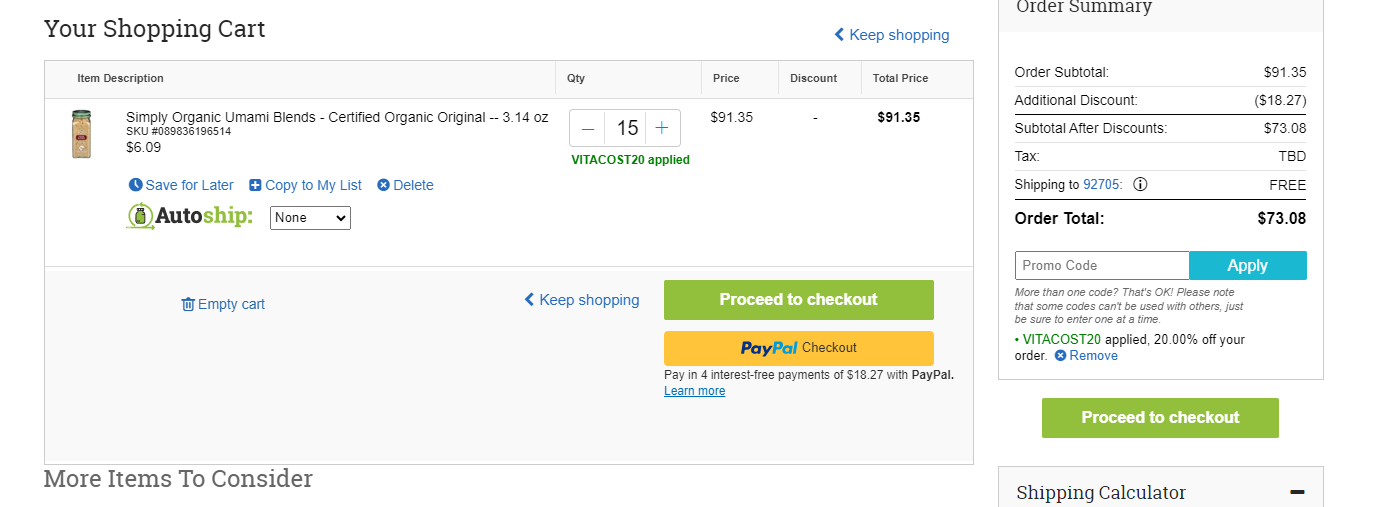
Task: Click the minus quantity stepper button
Action: [588, 128]
